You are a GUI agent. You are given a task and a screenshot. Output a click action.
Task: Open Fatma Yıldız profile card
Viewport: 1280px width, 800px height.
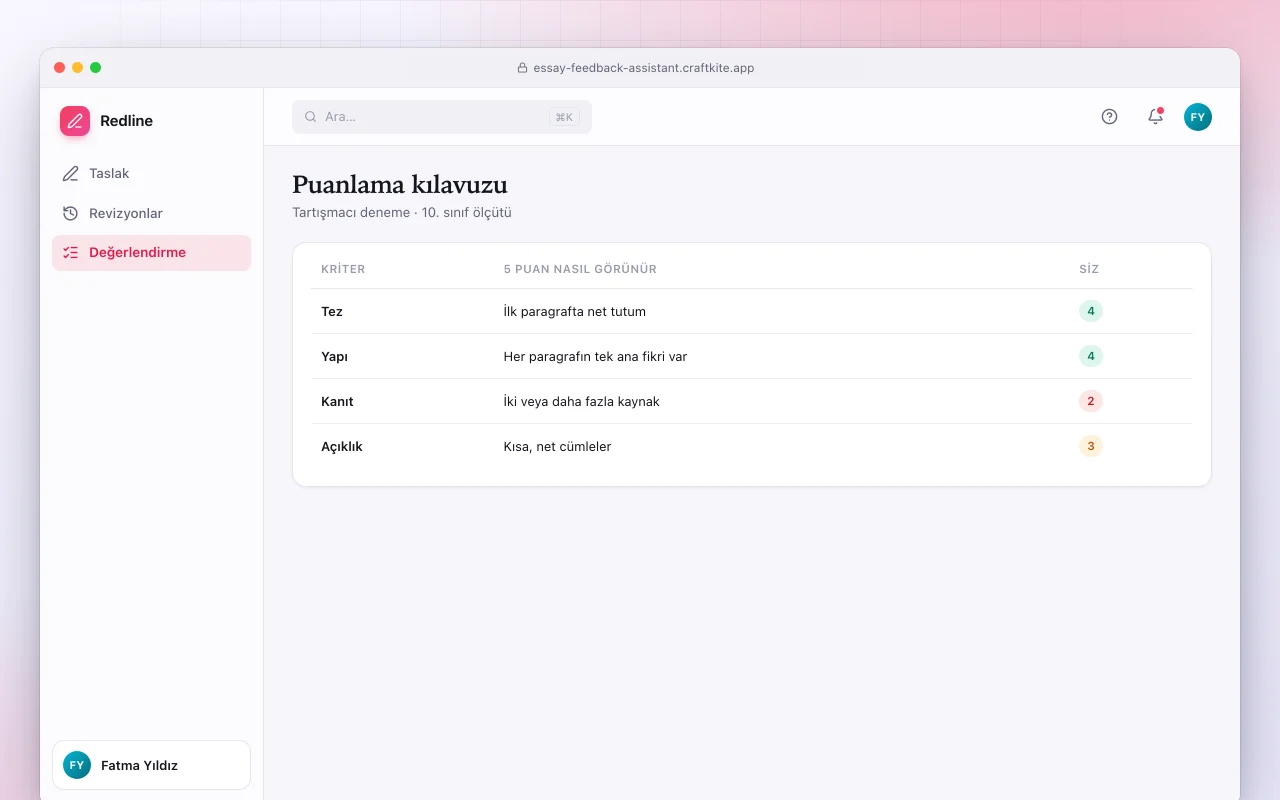(151, 765)
